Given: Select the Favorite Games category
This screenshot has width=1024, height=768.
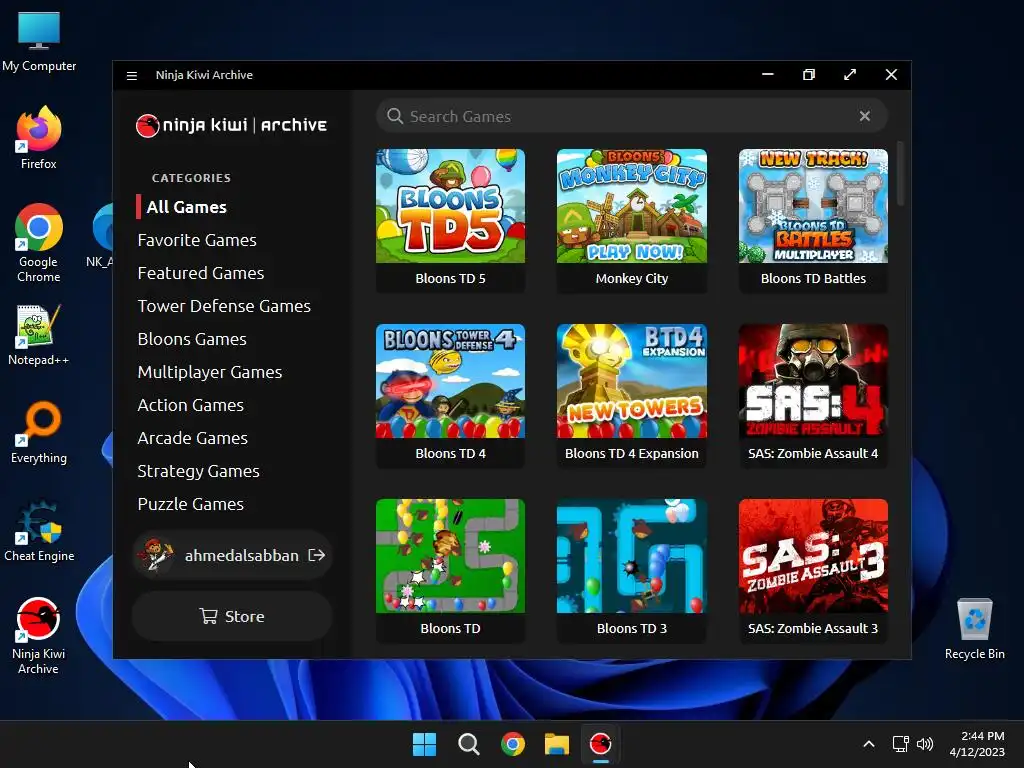Looking at the screenshot, I should click(x=197, y=240).
